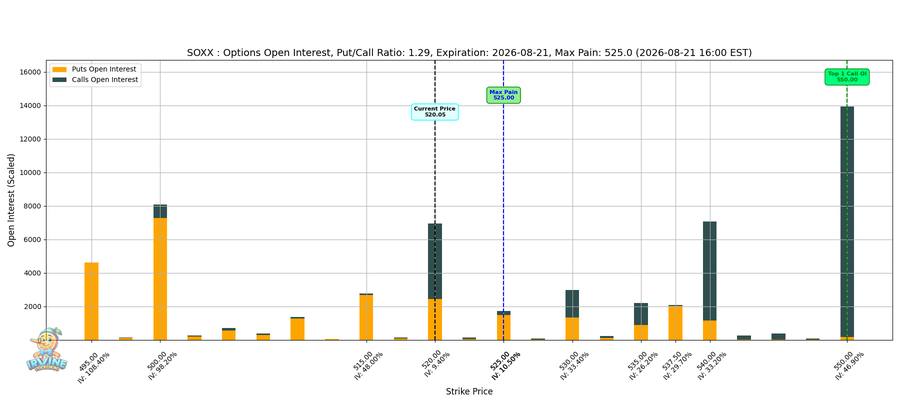Click the calls segment of the 530.00 bar
The image size is (900, 400).
(x=572, y=304)
